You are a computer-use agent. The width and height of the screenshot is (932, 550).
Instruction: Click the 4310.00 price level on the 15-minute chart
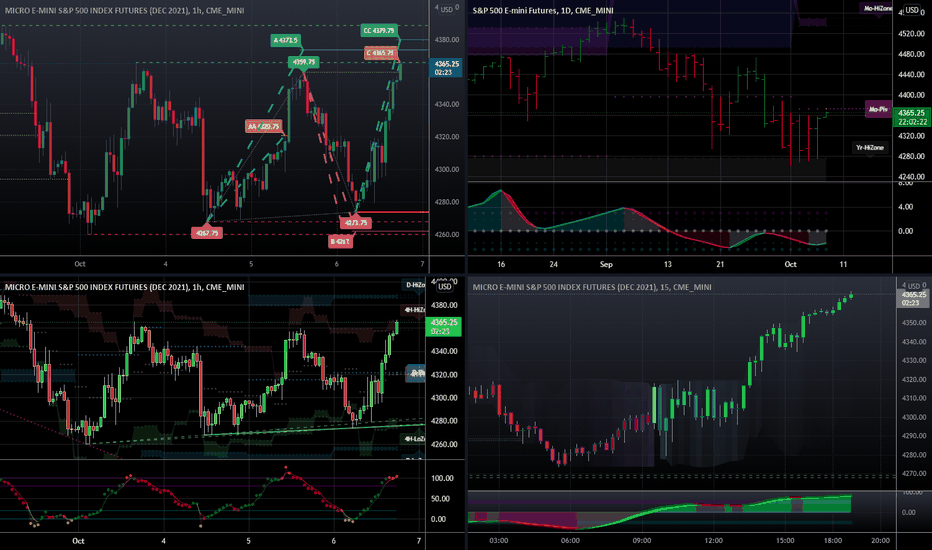coord(914,398)
